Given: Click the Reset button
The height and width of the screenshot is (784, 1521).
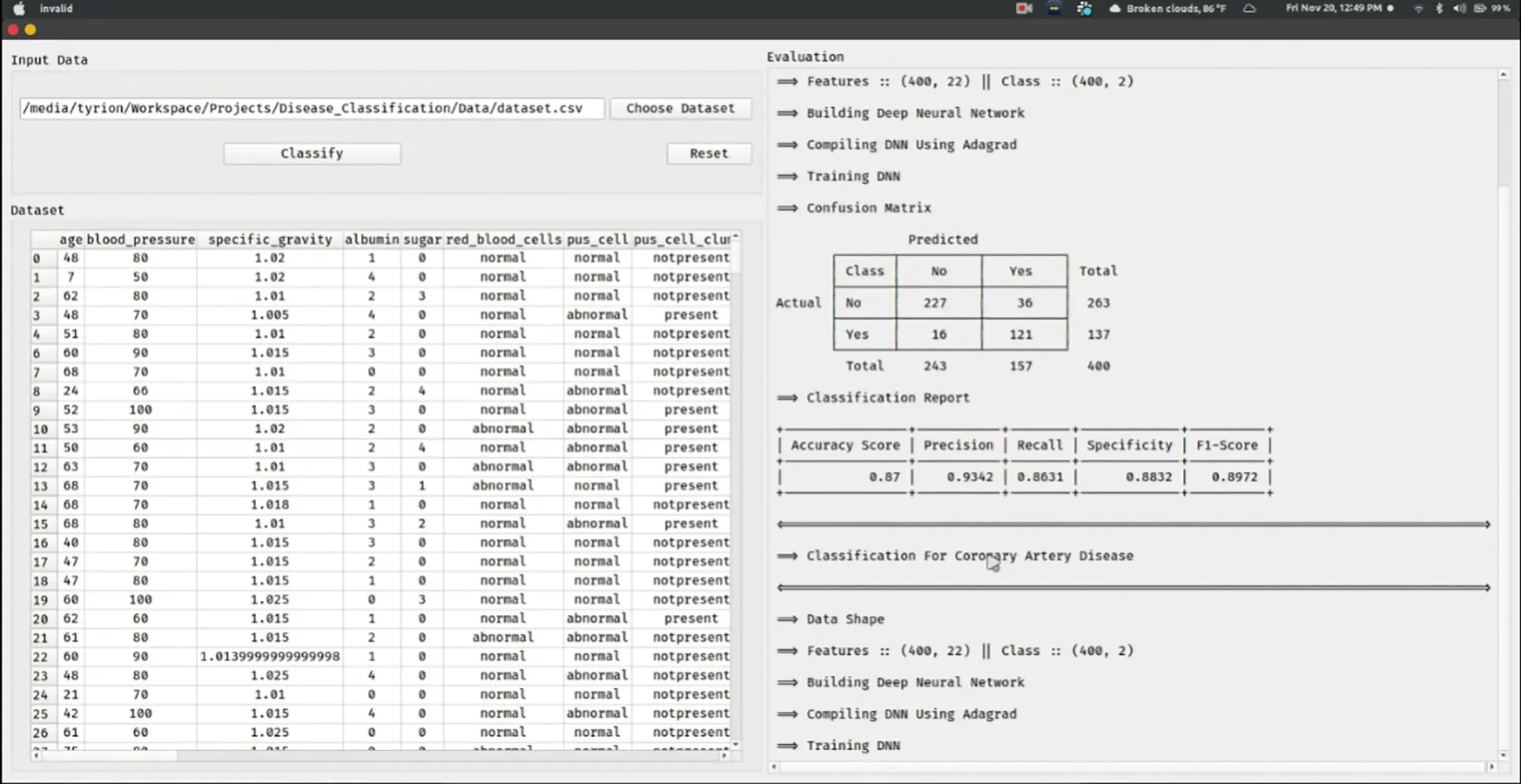Looking at the screenshot, I should pos(708,153).
